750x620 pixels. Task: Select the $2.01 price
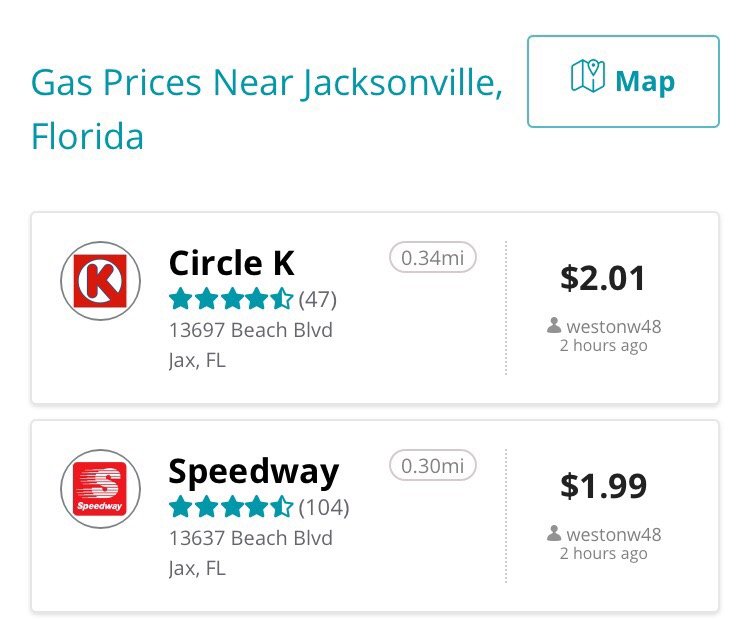tap(603, 278)
